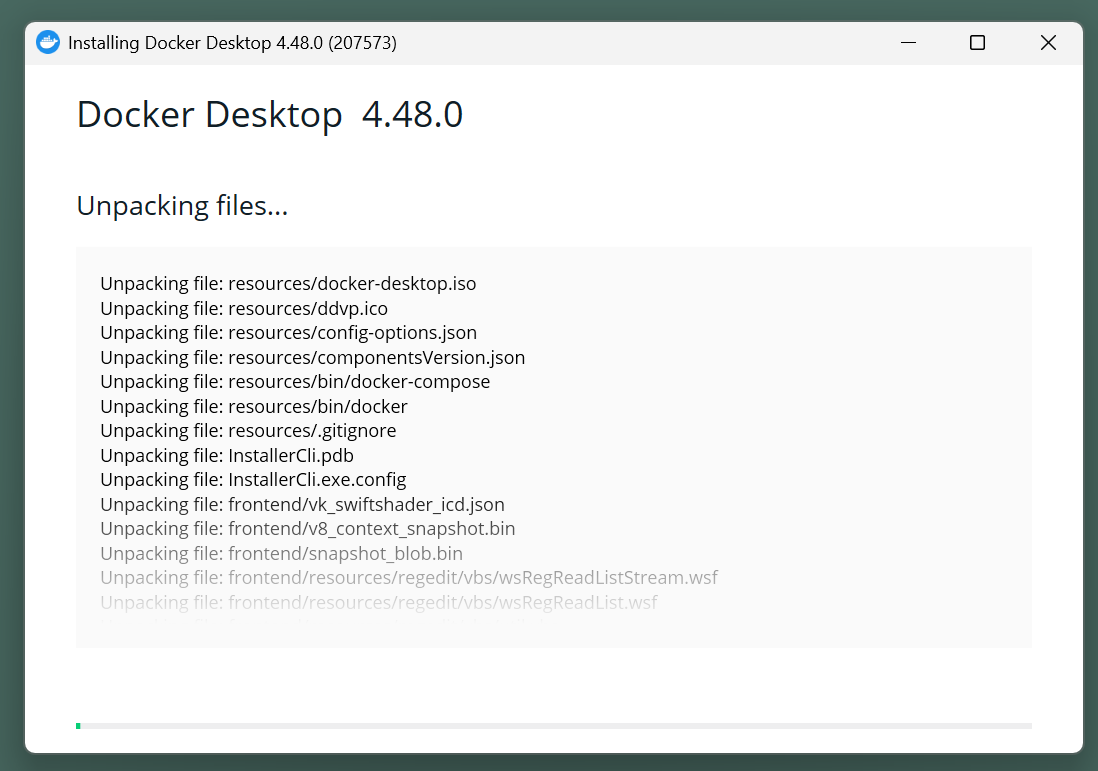1098x771 pixels.
Task: Click the Docker Desktop 4.48.0 heading
Action: tap(269, 115)
